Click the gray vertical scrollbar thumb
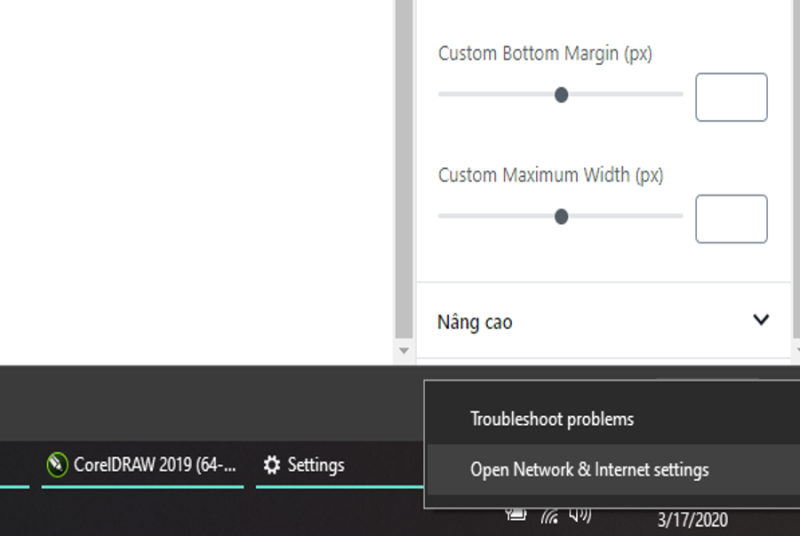 pos(404,168)
